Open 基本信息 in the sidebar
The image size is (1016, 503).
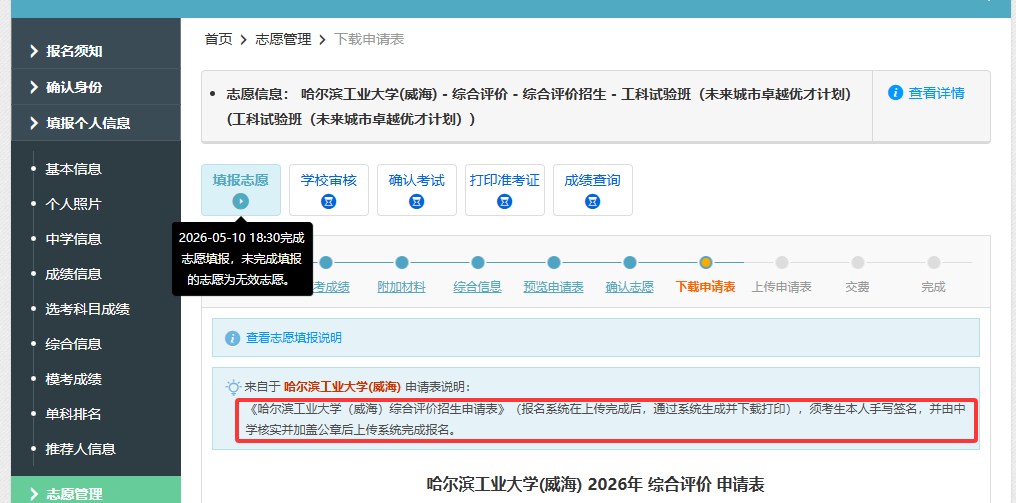[x=73, y=169]
